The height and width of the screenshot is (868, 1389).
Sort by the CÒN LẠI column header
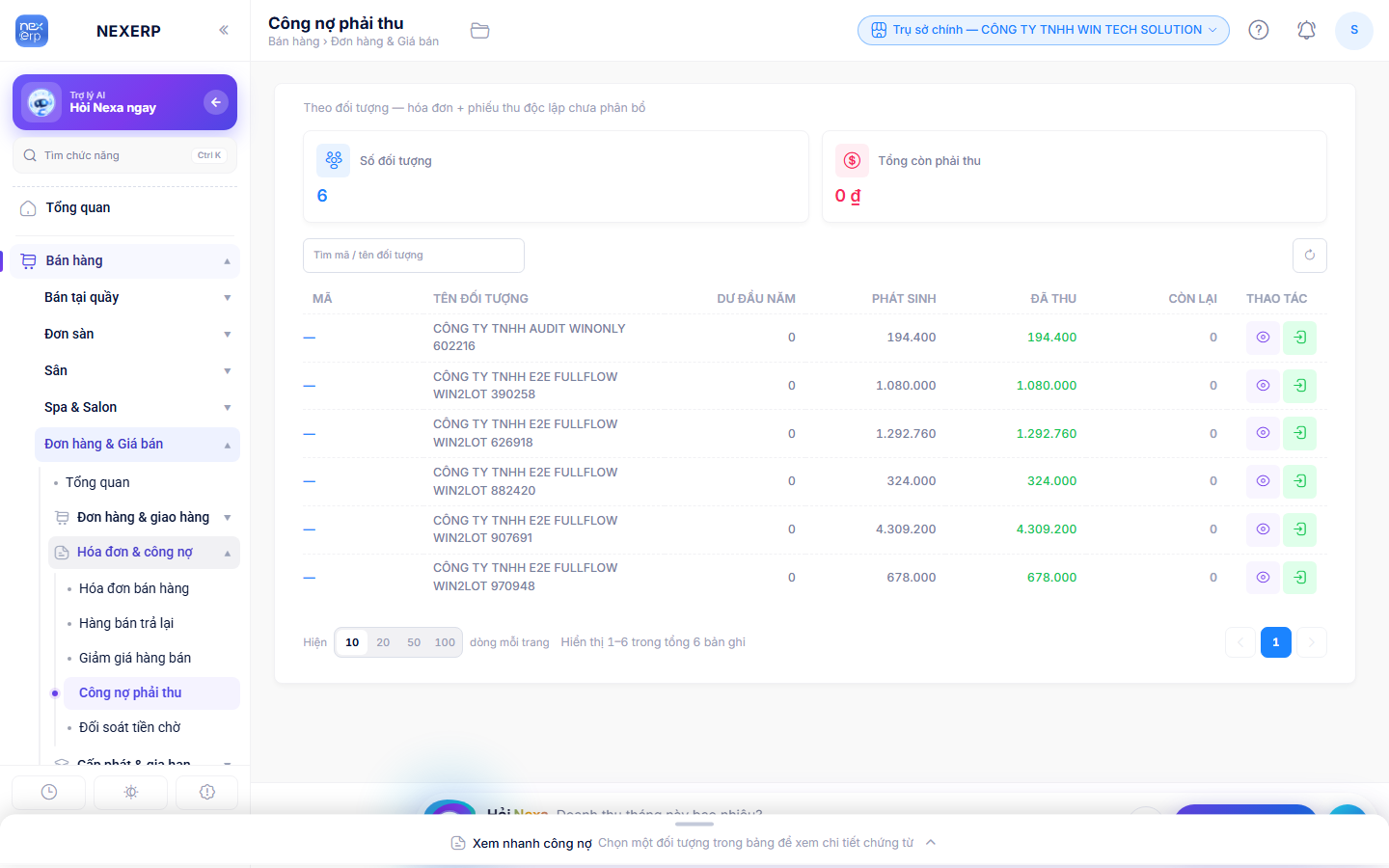coord(1192,299)
